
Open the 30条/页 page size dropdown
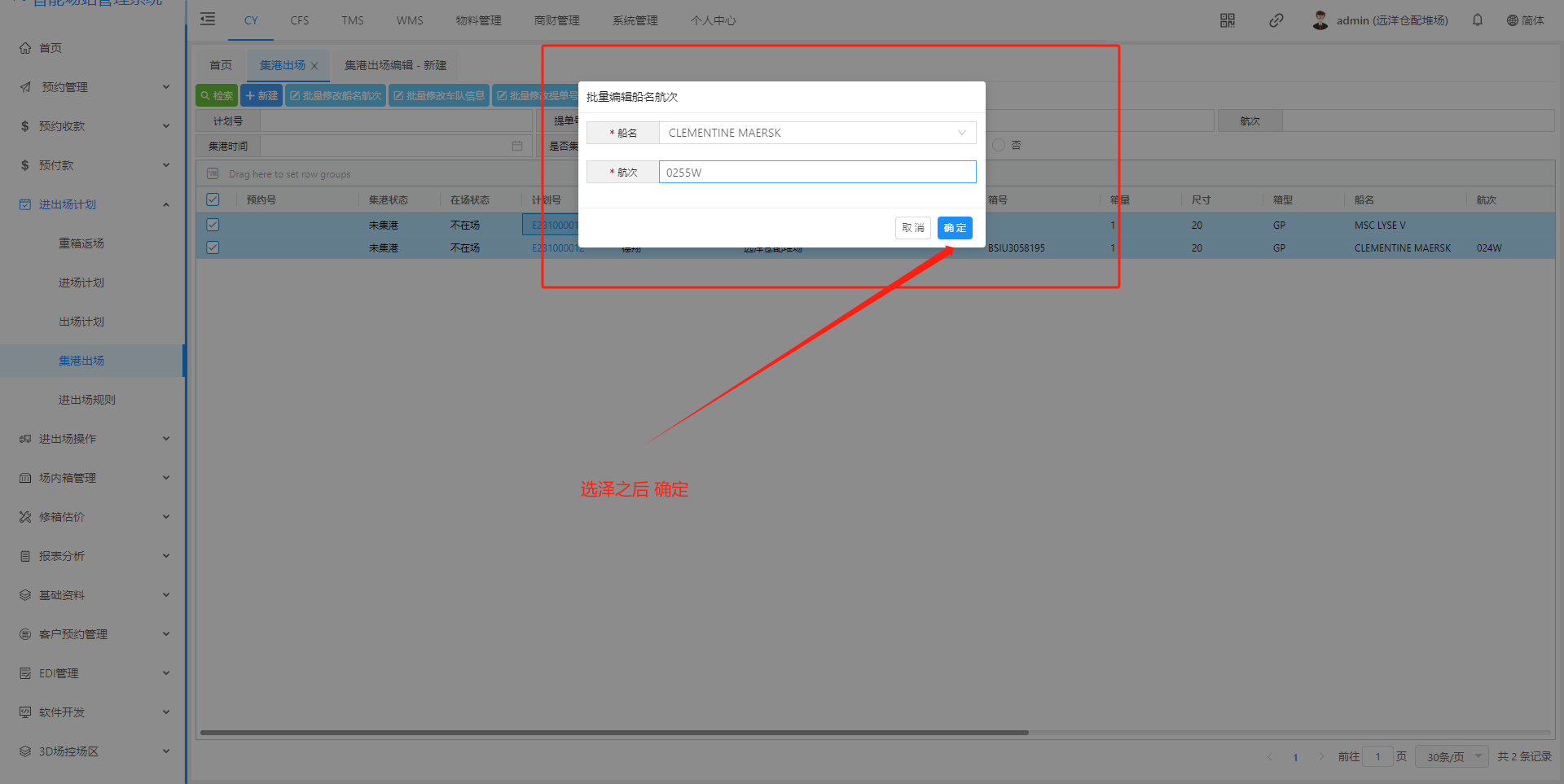(x=1452, y=756)
